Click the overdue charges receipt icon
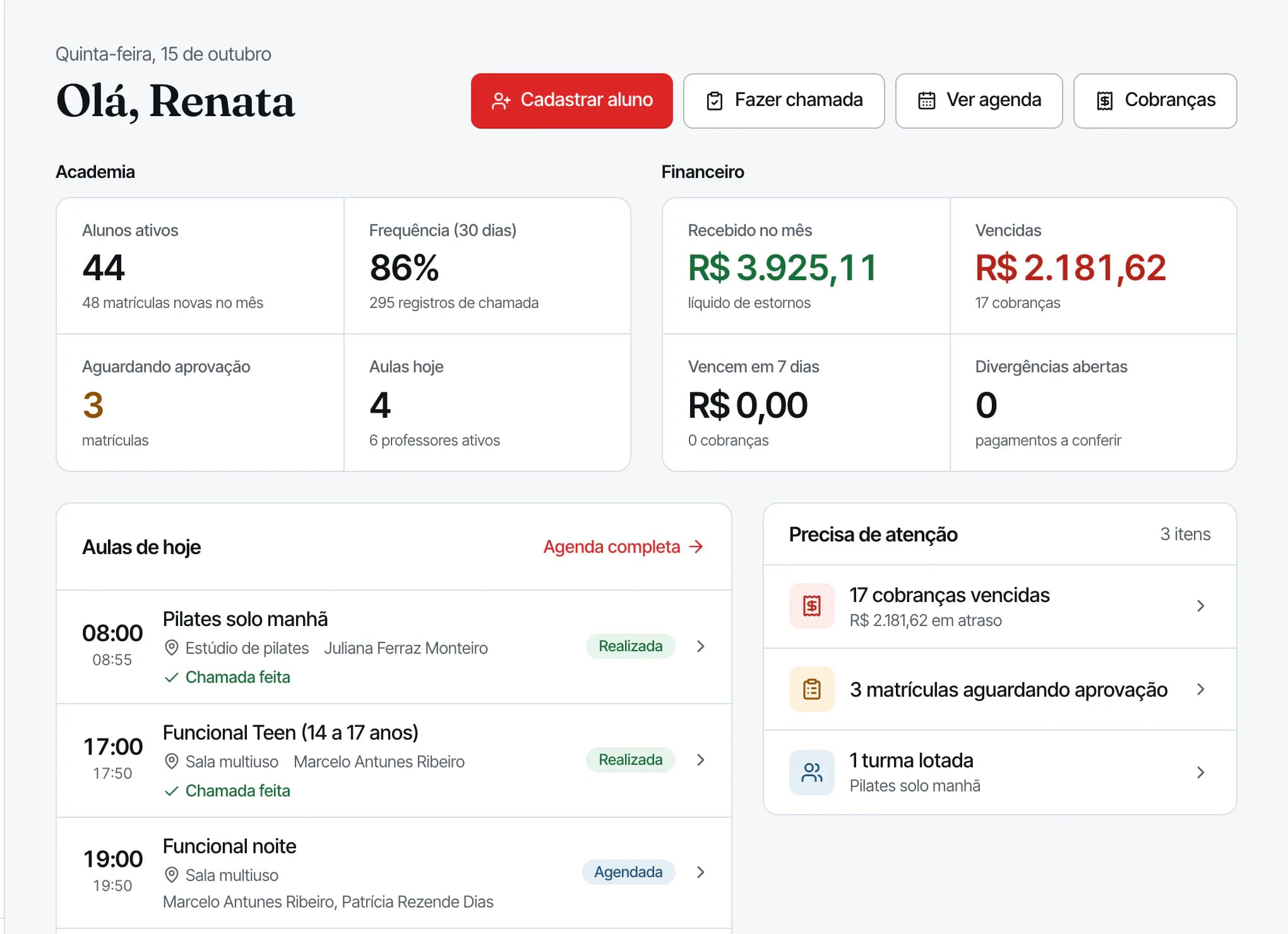Viewport: 1288px width, 934px height. [812, 606]
